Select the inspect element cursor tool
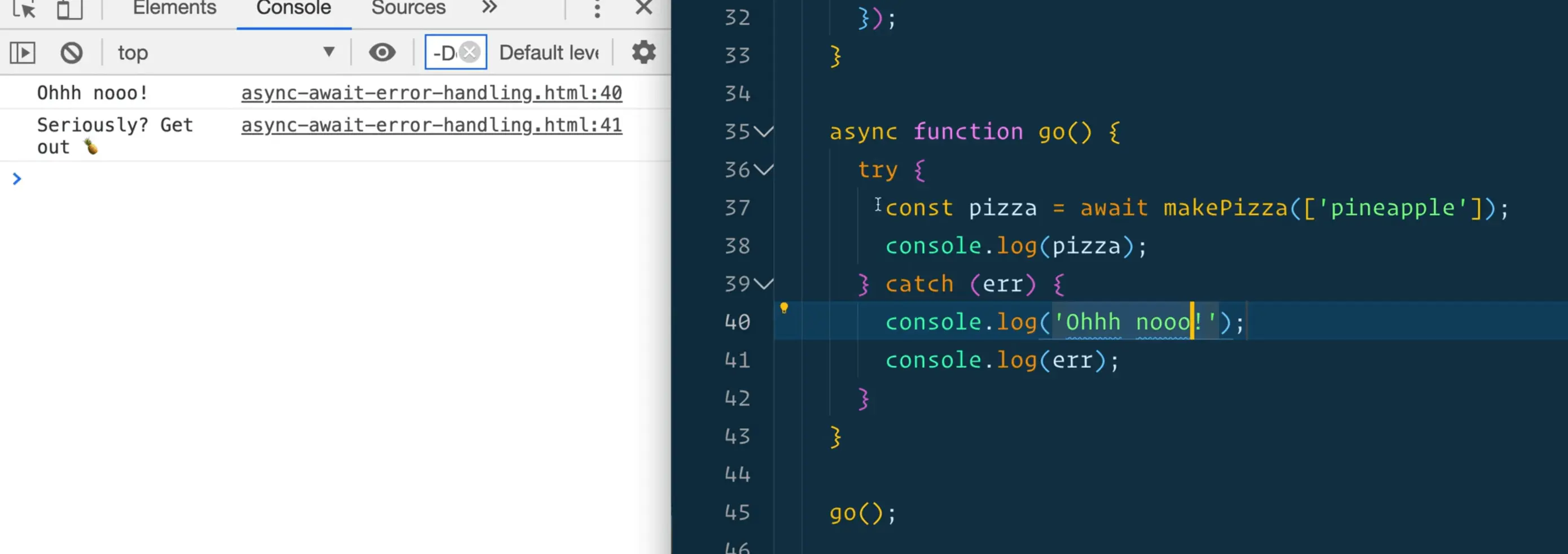Image resolution: width=1568 pixels, height=554 pixels. 23,10
